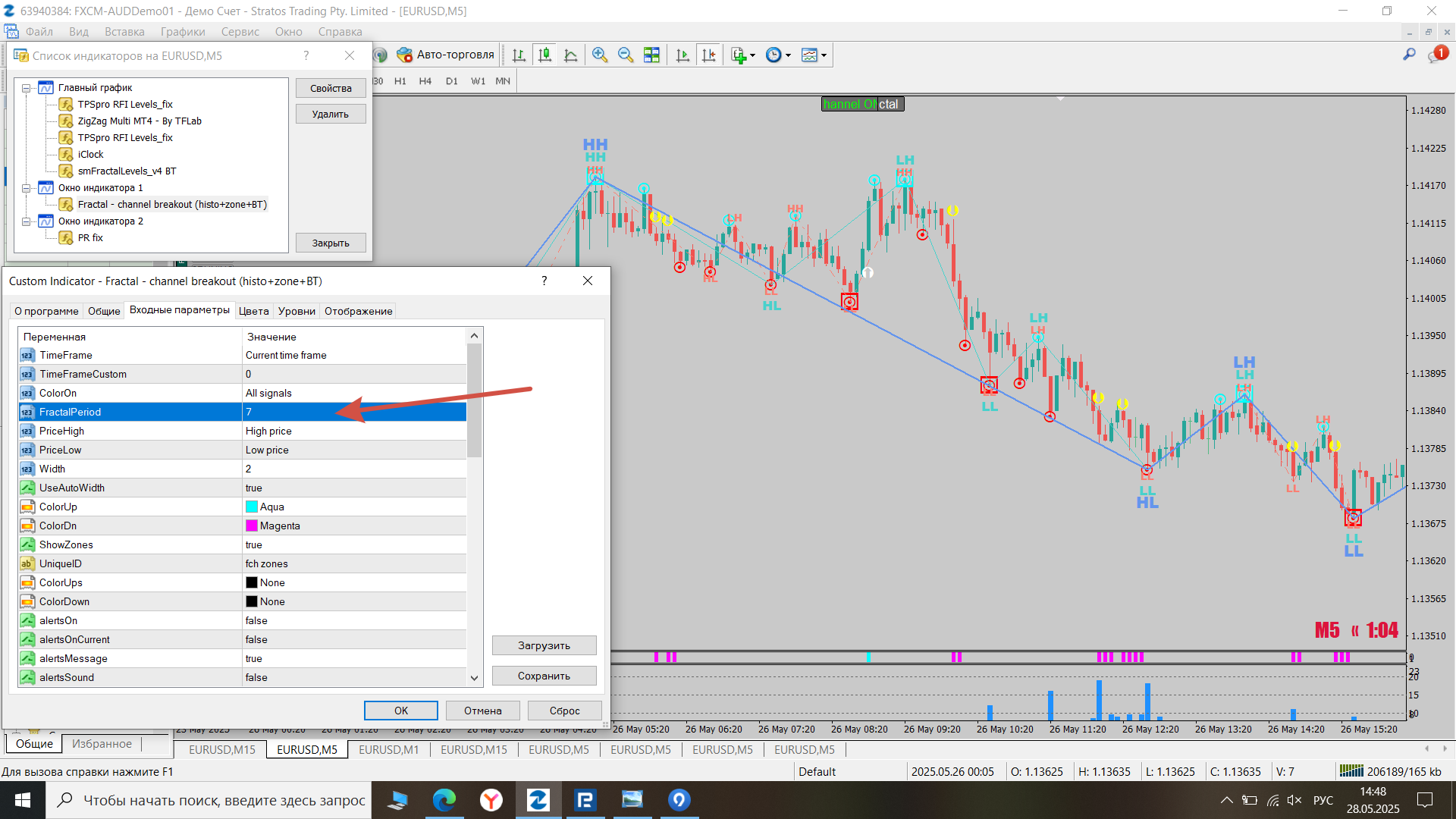Open the Сервис menu
The width and height of the screenshot is (1456, 819).
[240, 32]
